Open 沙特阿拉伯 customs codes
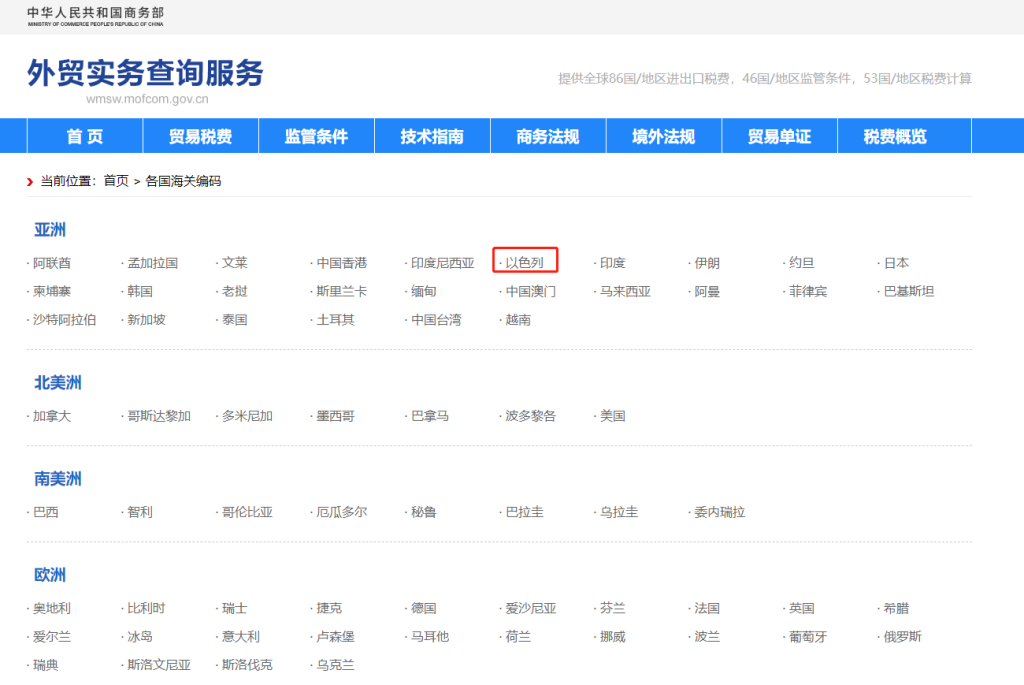 click(x=65, y=320)
